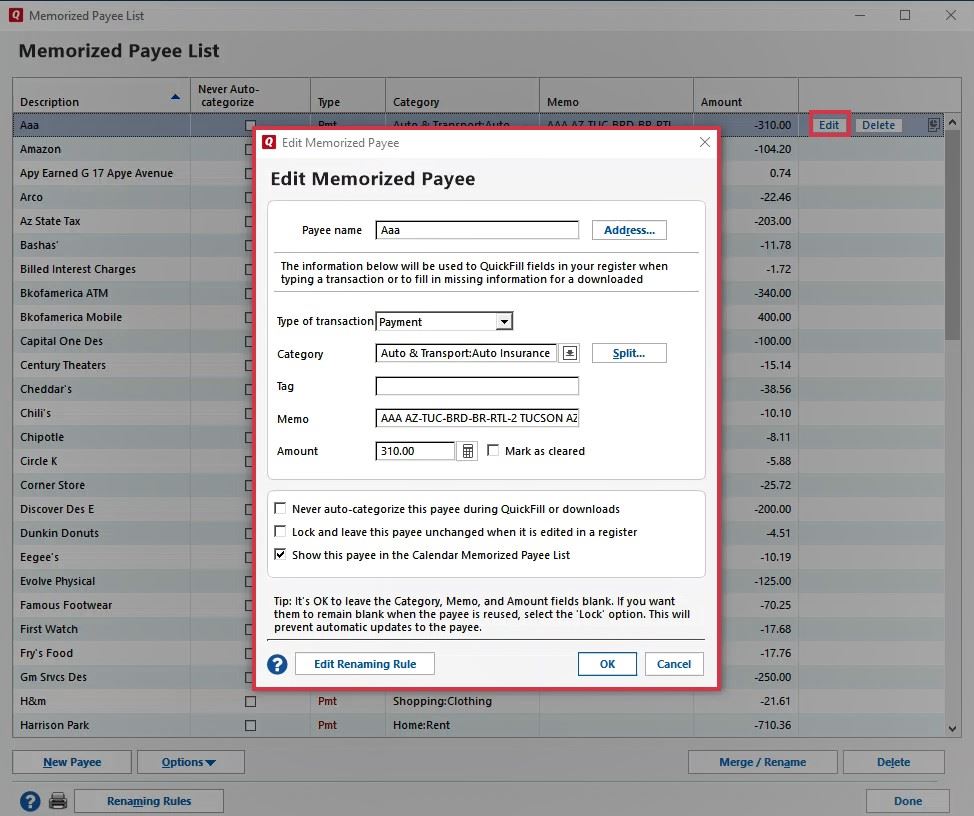Enable Never auto-categorize this payee option
Viewport: 974px width, 816px height.
(281, 509)
